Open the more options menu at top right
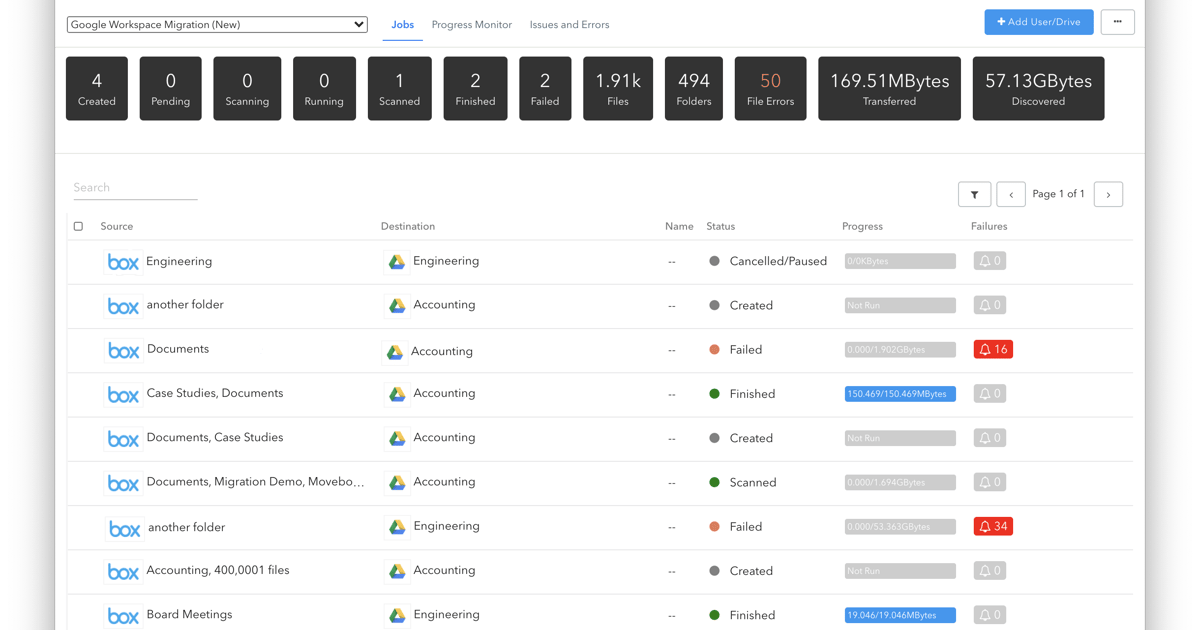This screenshot has height=630, width=1200. point(1117,21)
